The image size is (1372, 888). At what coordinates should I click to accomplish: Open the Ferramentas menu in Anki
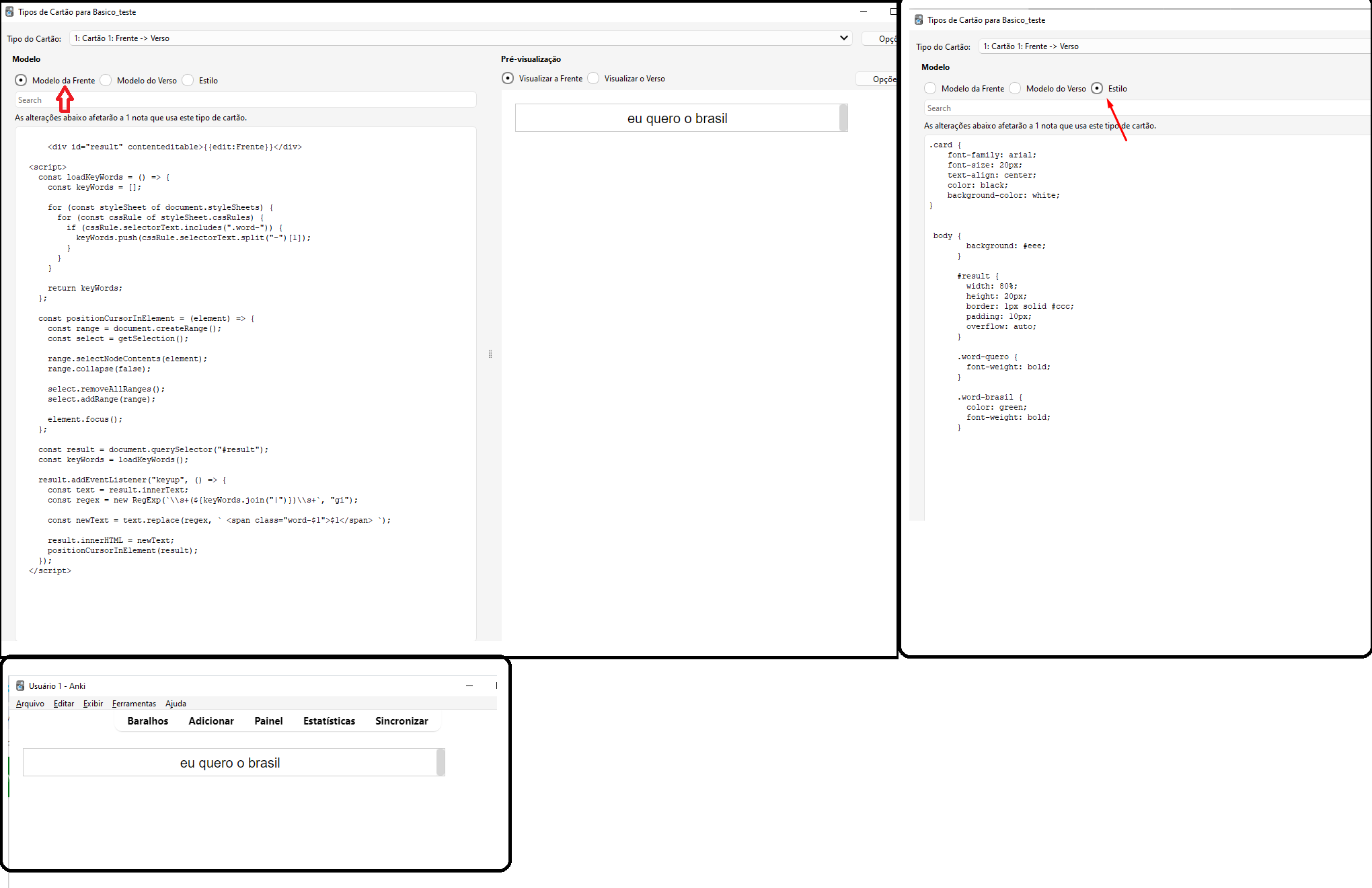[x=134, y=704]
